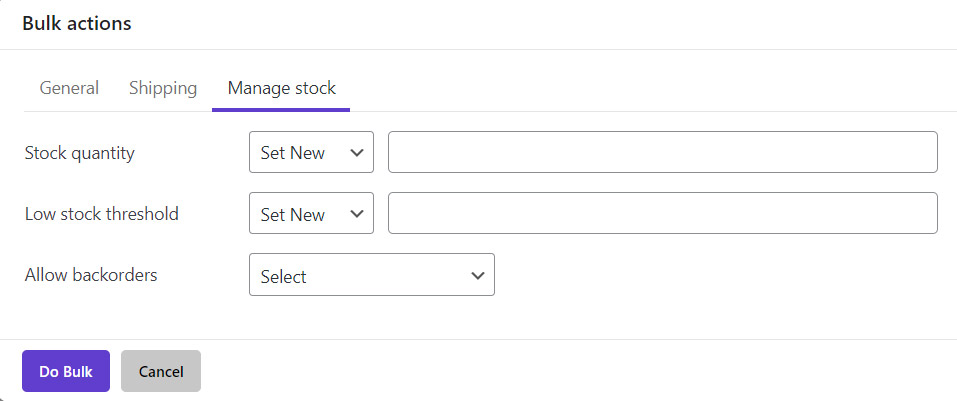Open the Stock quantity action dropdown
Image resolution: width=957 pixels, height=401 pixels.
(311, 153)
